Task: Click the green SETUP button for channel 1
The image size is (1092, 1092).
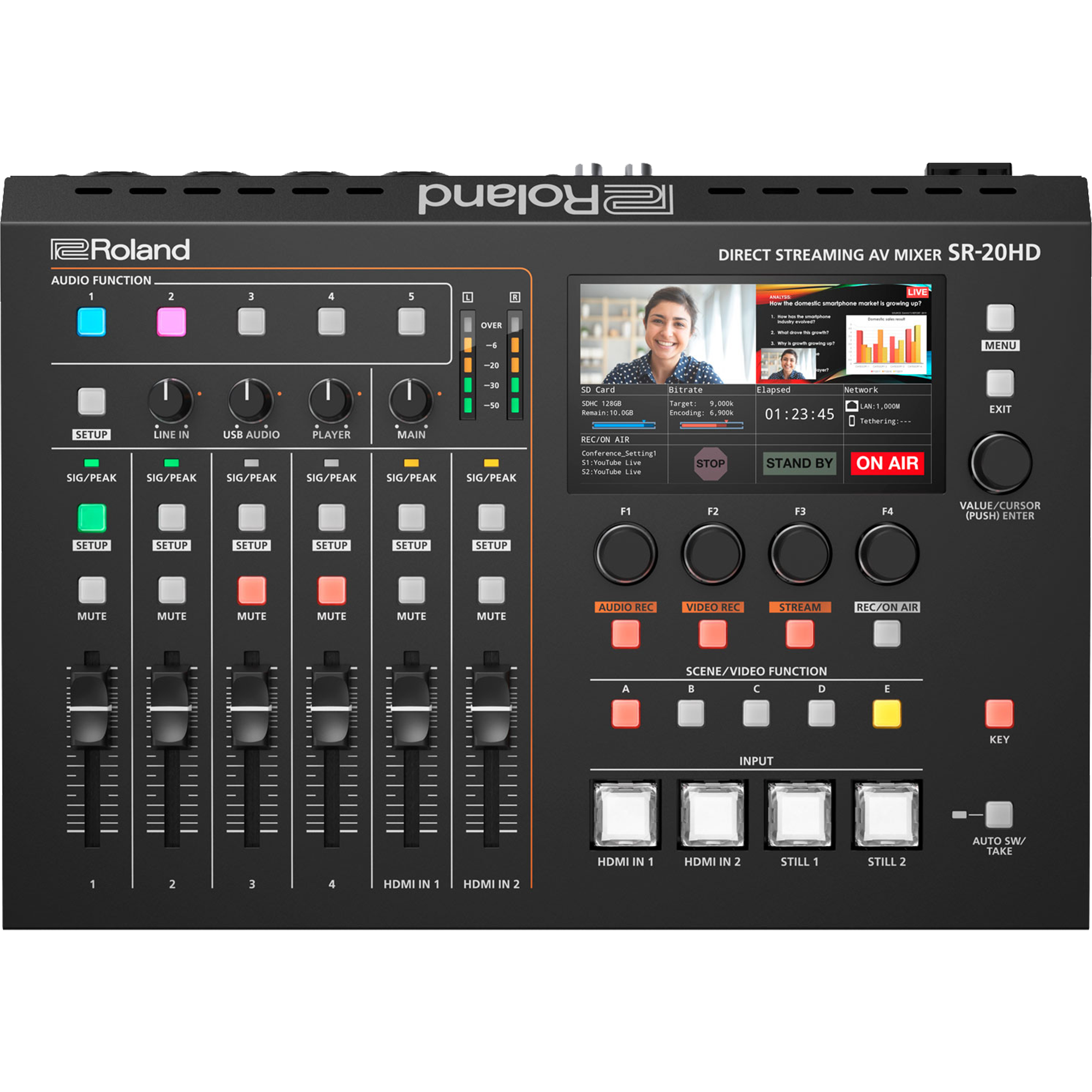Action: coord(92,518)
